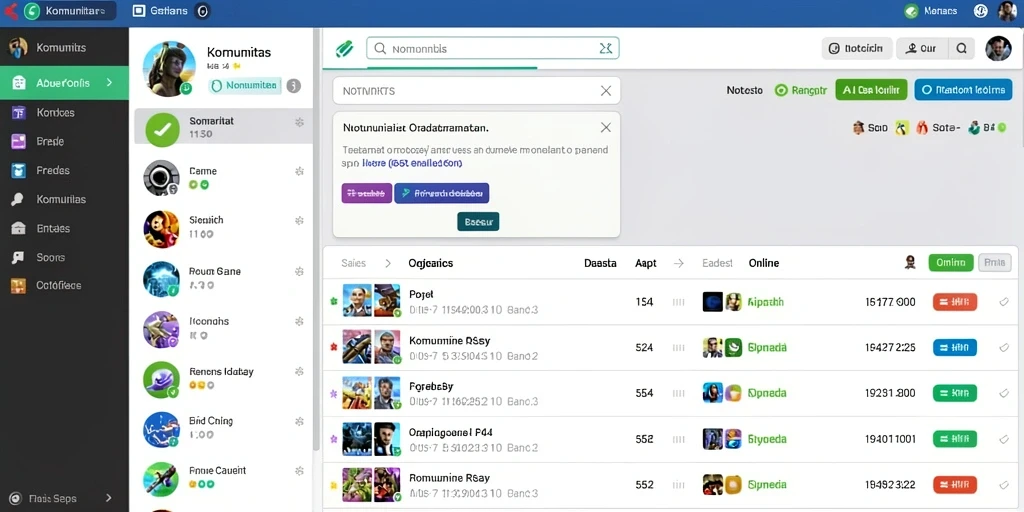Click the Sooro sidebar icon
The width and height of the screenshot is (1024, 512).
point(18,257)
